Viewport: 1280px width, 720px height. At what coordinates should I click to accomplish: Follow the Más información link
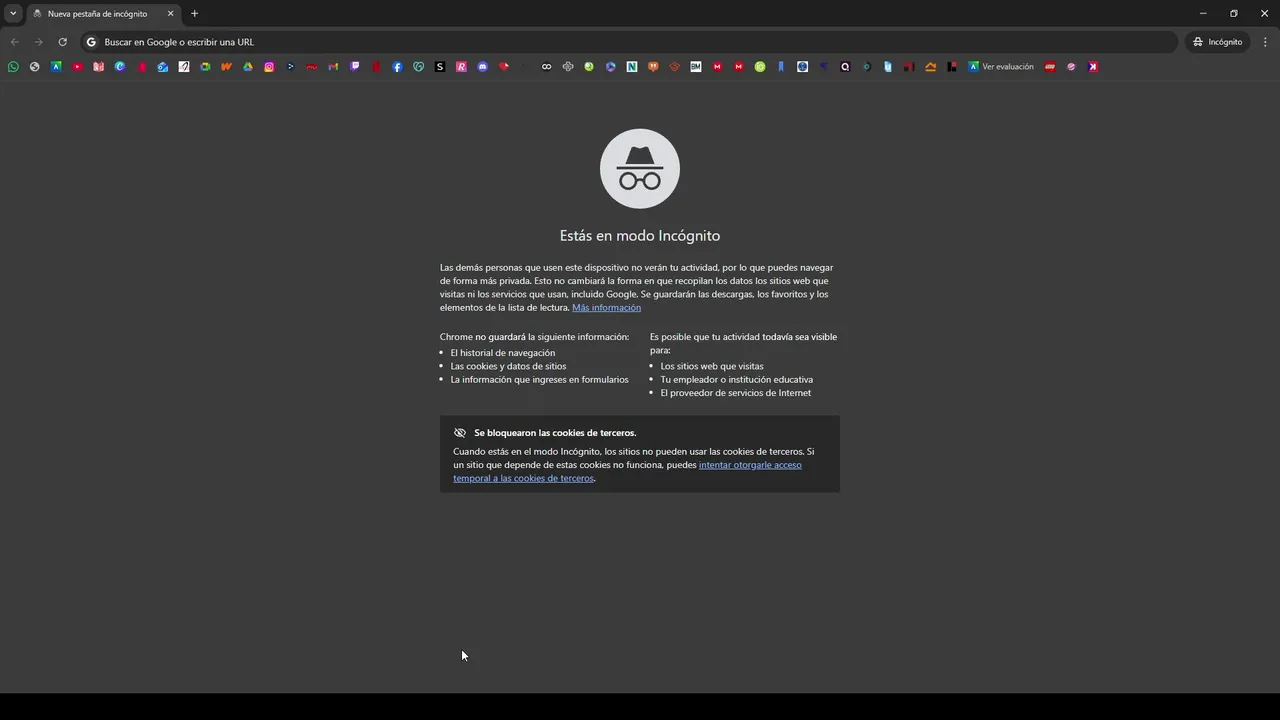(606, 308)
